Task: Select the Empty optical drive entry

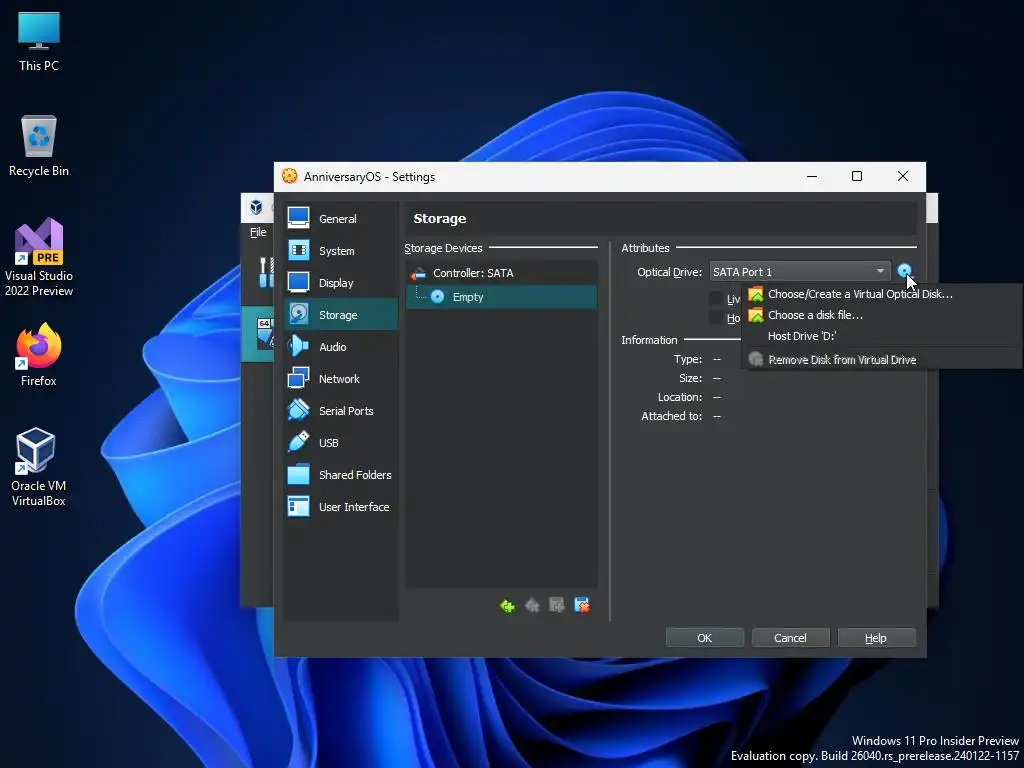Action: point(501,296)
